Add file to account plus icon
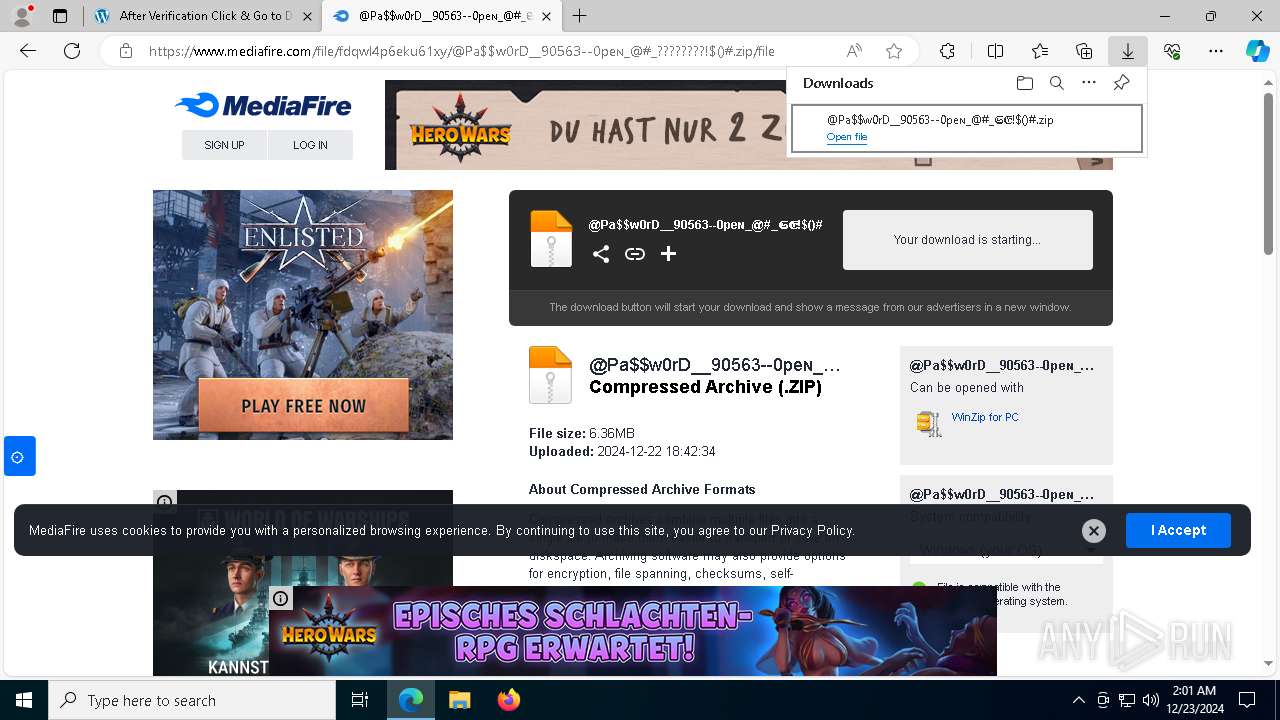Image resolution: width=1280 pixels, height=720 pixels. [669, 254]
